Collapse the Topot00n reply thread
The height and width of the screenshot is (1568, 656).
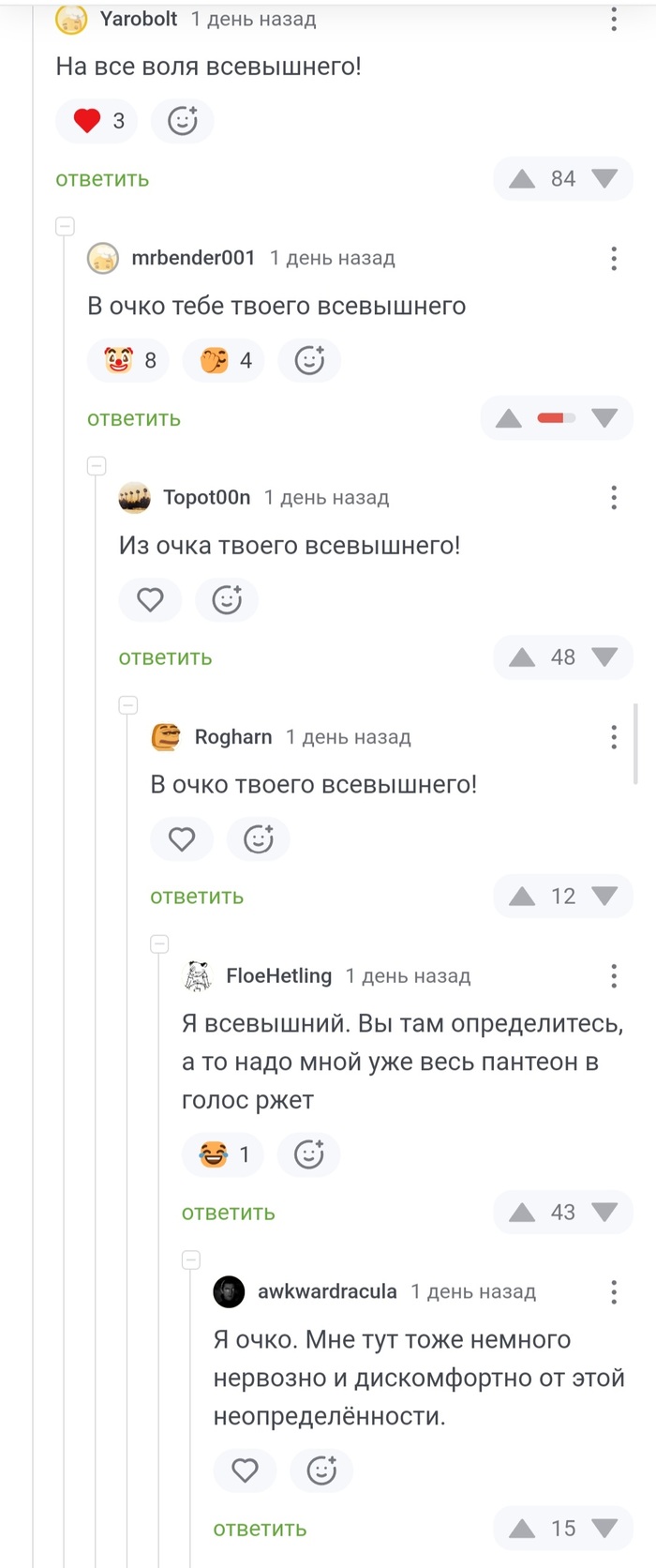[x=97, y=466]
